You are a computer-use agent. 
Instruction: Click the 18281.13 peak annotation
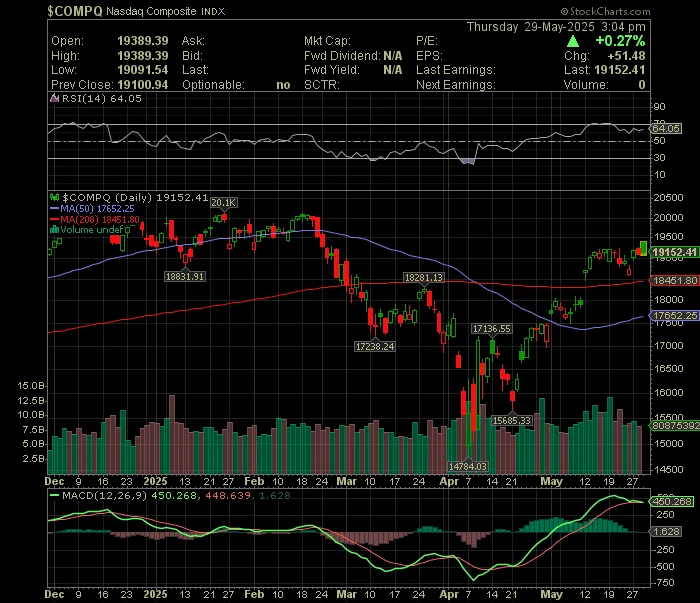click(424, 278)
